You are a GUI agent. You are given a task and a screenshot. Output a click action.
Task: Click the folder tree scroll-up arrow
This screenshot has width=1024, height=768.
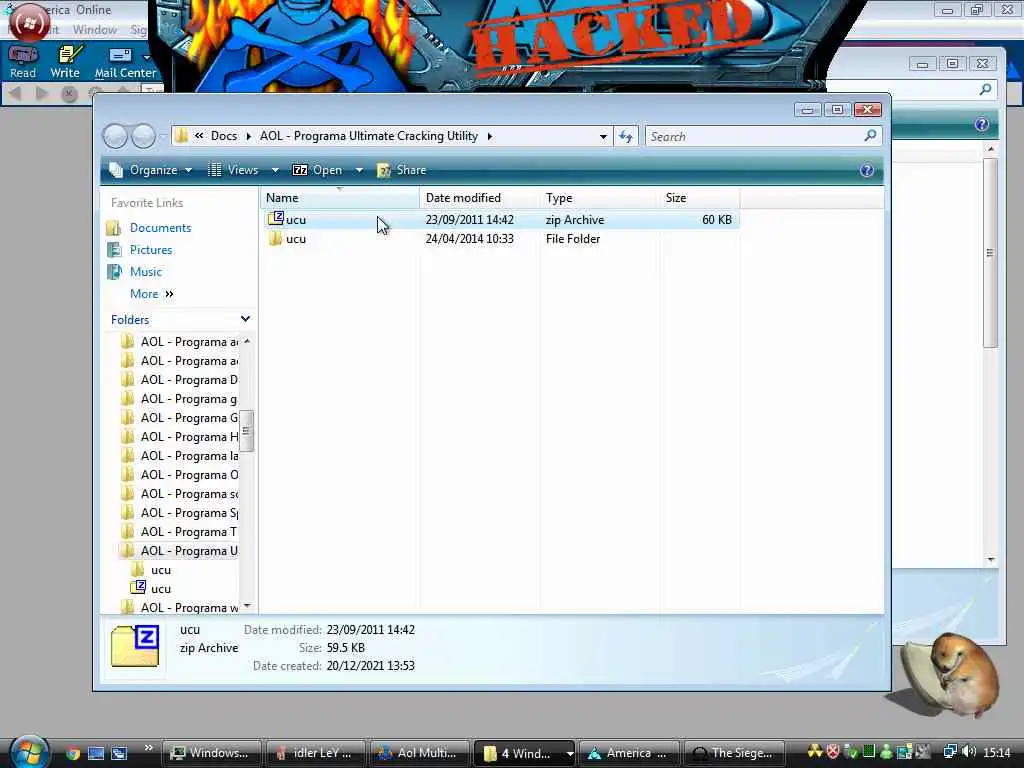tap(247, 342)
